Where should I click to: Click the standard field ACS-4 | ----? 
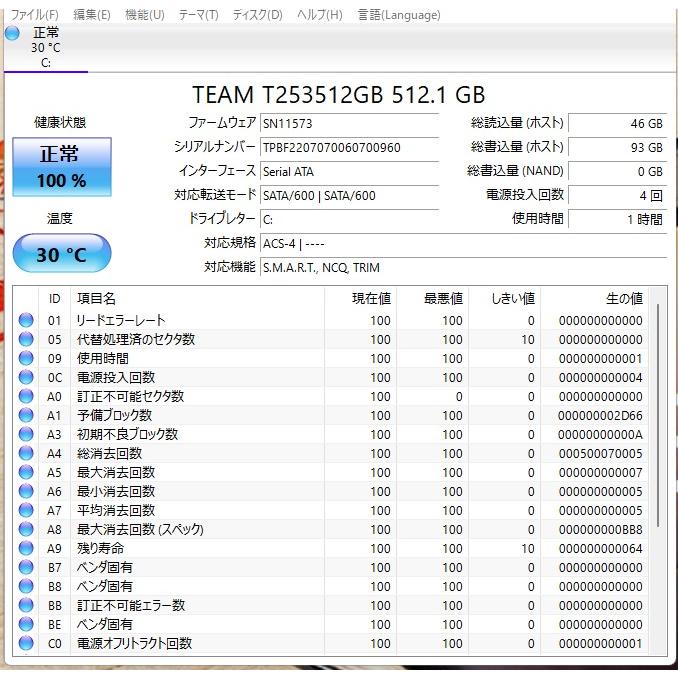click(464, 244)
